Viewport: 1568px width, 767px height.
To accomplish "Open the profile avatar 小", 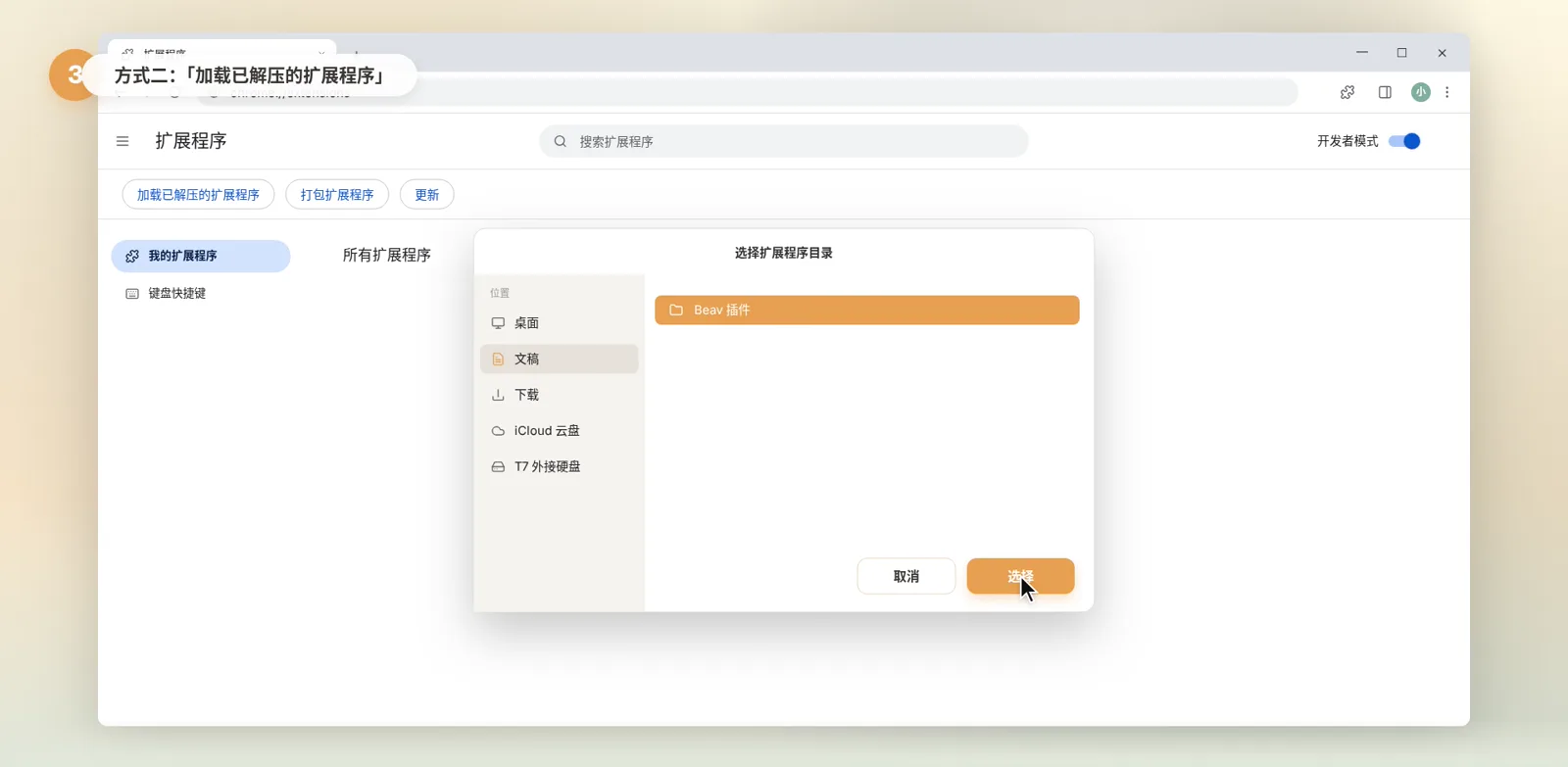I will point(1421,92).
